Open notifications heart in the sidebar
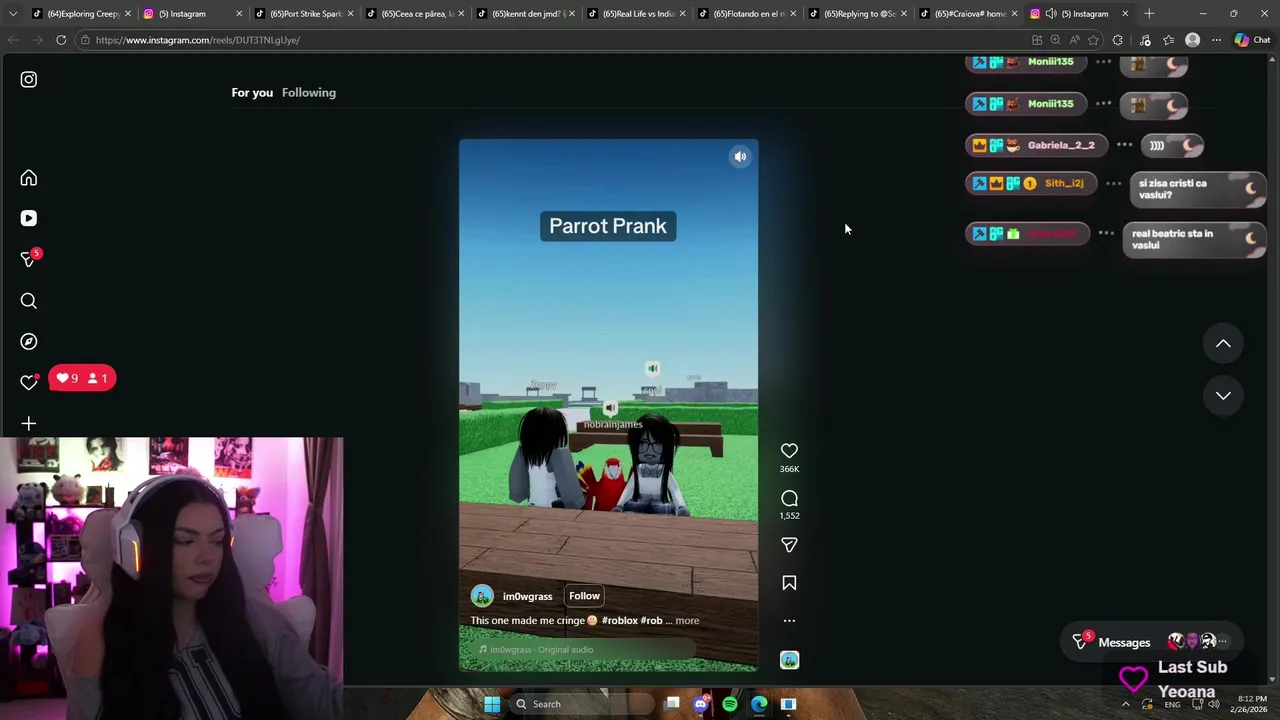This screenshot has width=1280, height=720. pos(28,382)
